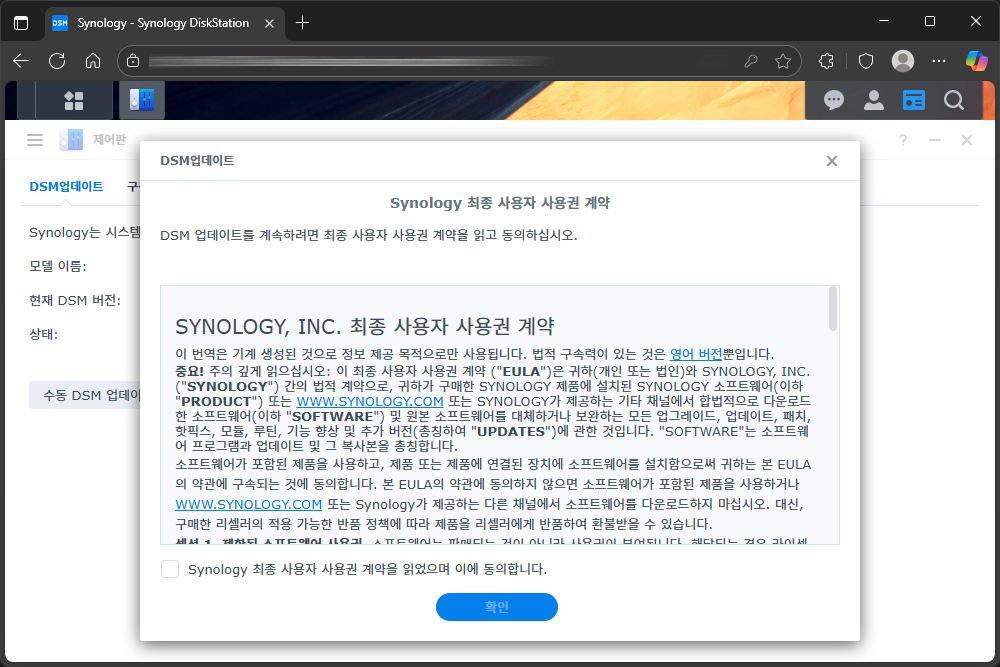Open the DSM Main Menu grid icon
The width and height of the screenshot is (1000, 667).
[x=74, y=100]
